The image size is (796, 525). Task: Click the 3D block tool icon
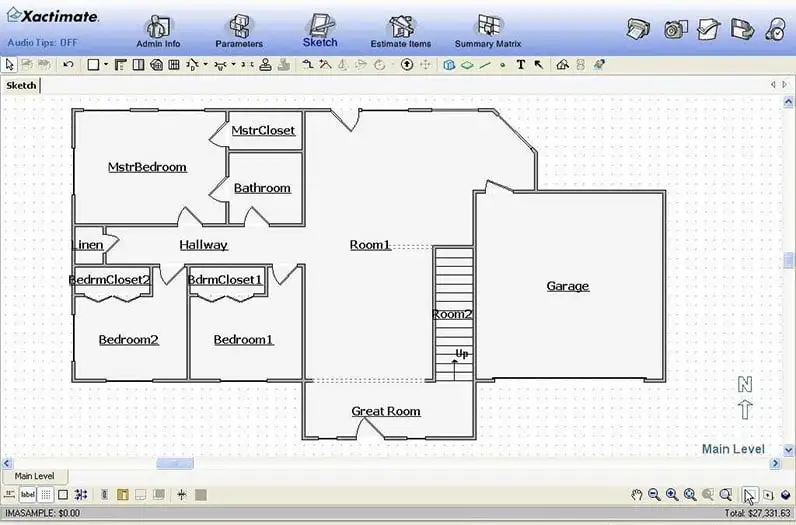[449, 64]
